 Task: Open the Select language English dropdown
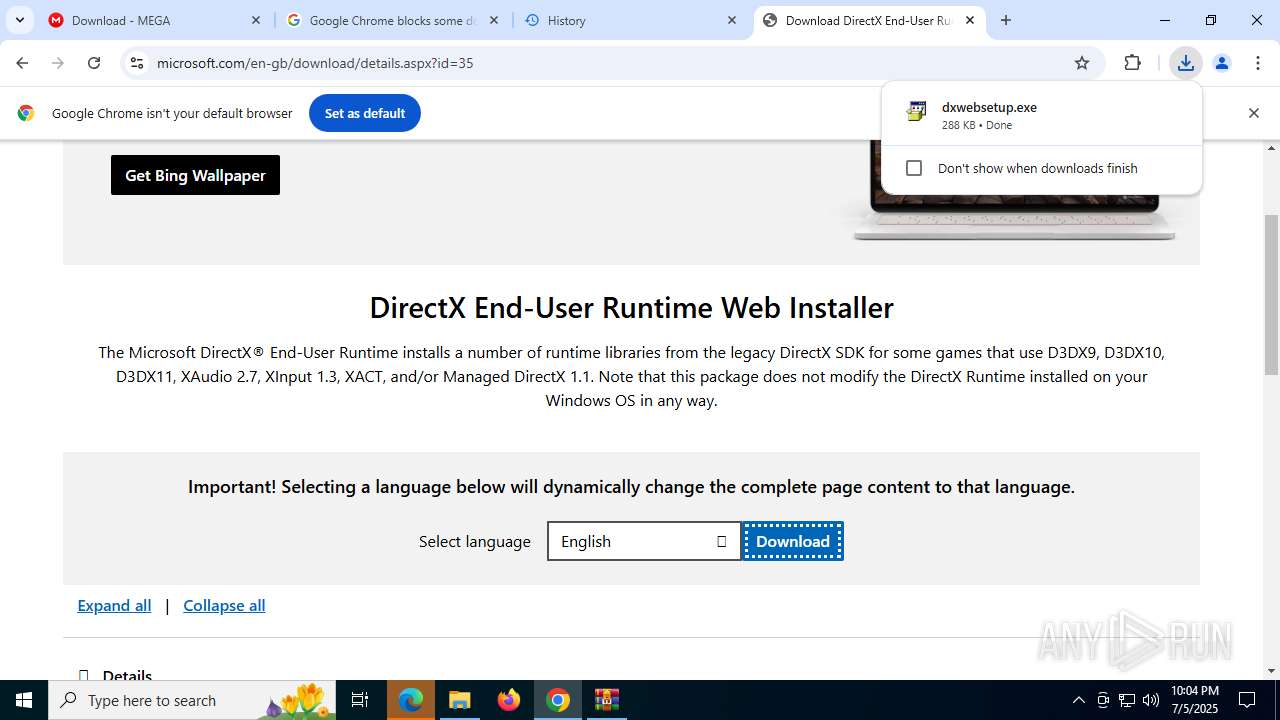[x=644, y=541]
